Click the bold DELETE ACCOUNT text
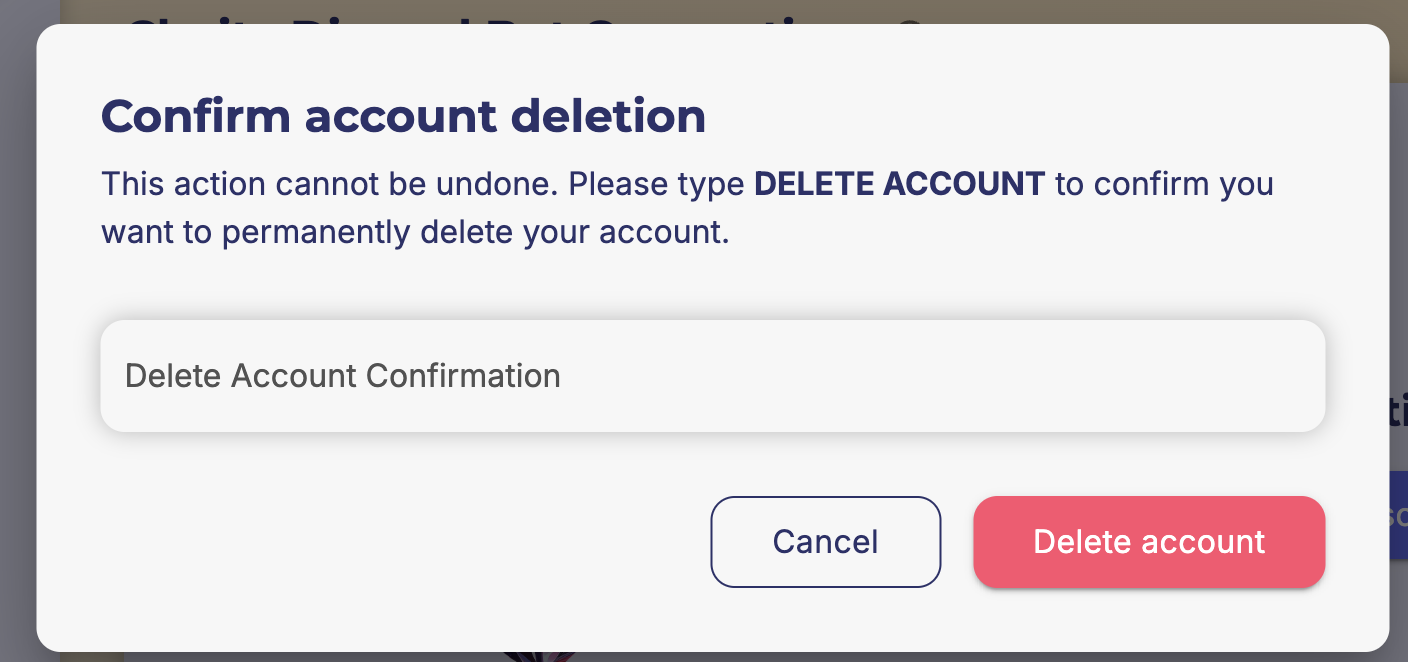The image size is (1408, 662). [899, 185]
